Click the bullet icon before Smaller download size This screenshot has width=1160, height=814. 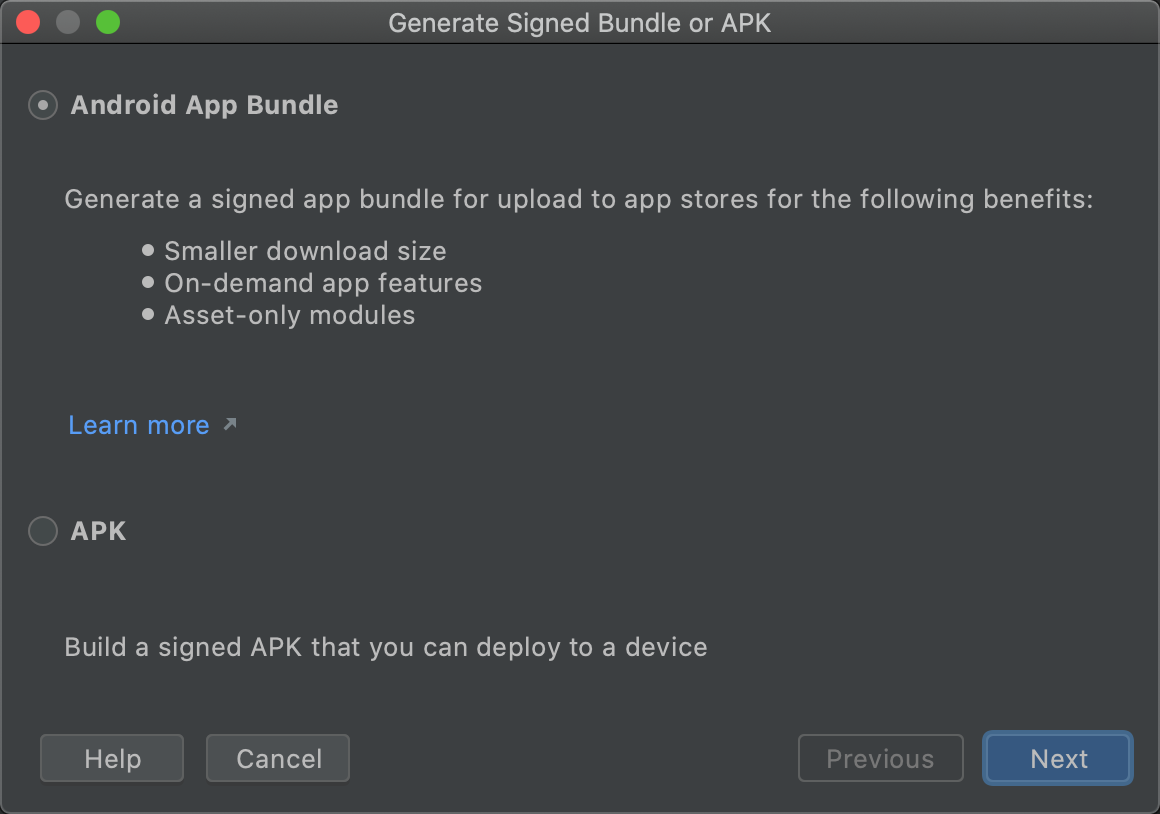149,250
